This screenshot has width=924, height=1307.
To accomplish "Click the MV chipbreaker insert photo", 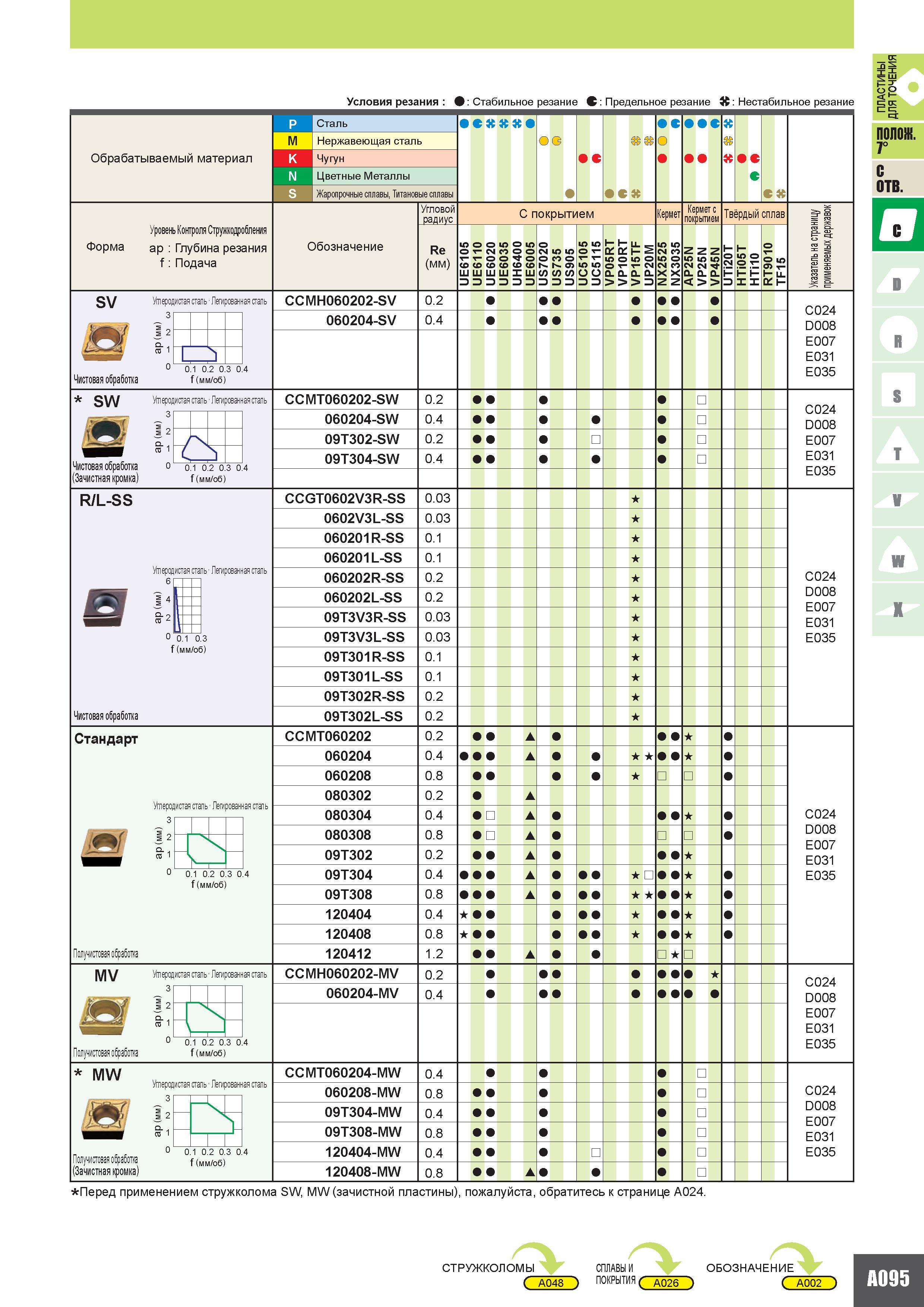I will pyautogui.click(x=105, y=1015).
